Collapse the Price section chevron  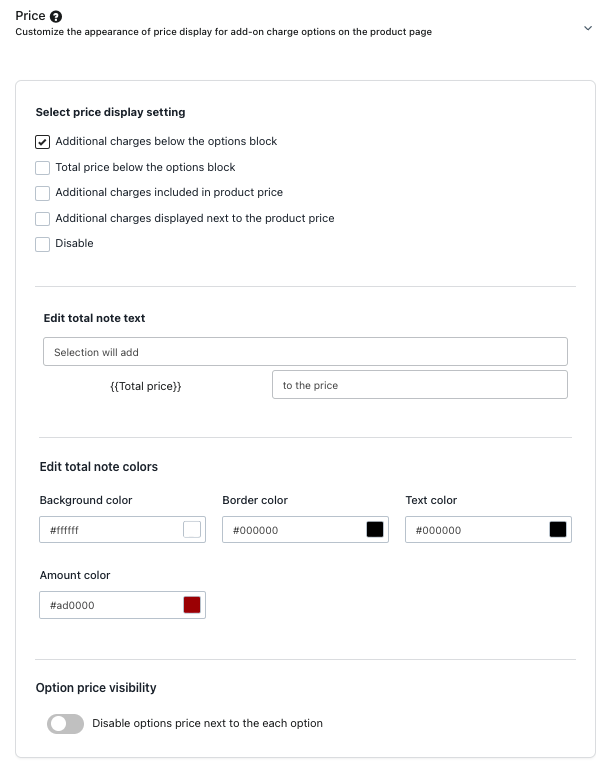588,28
